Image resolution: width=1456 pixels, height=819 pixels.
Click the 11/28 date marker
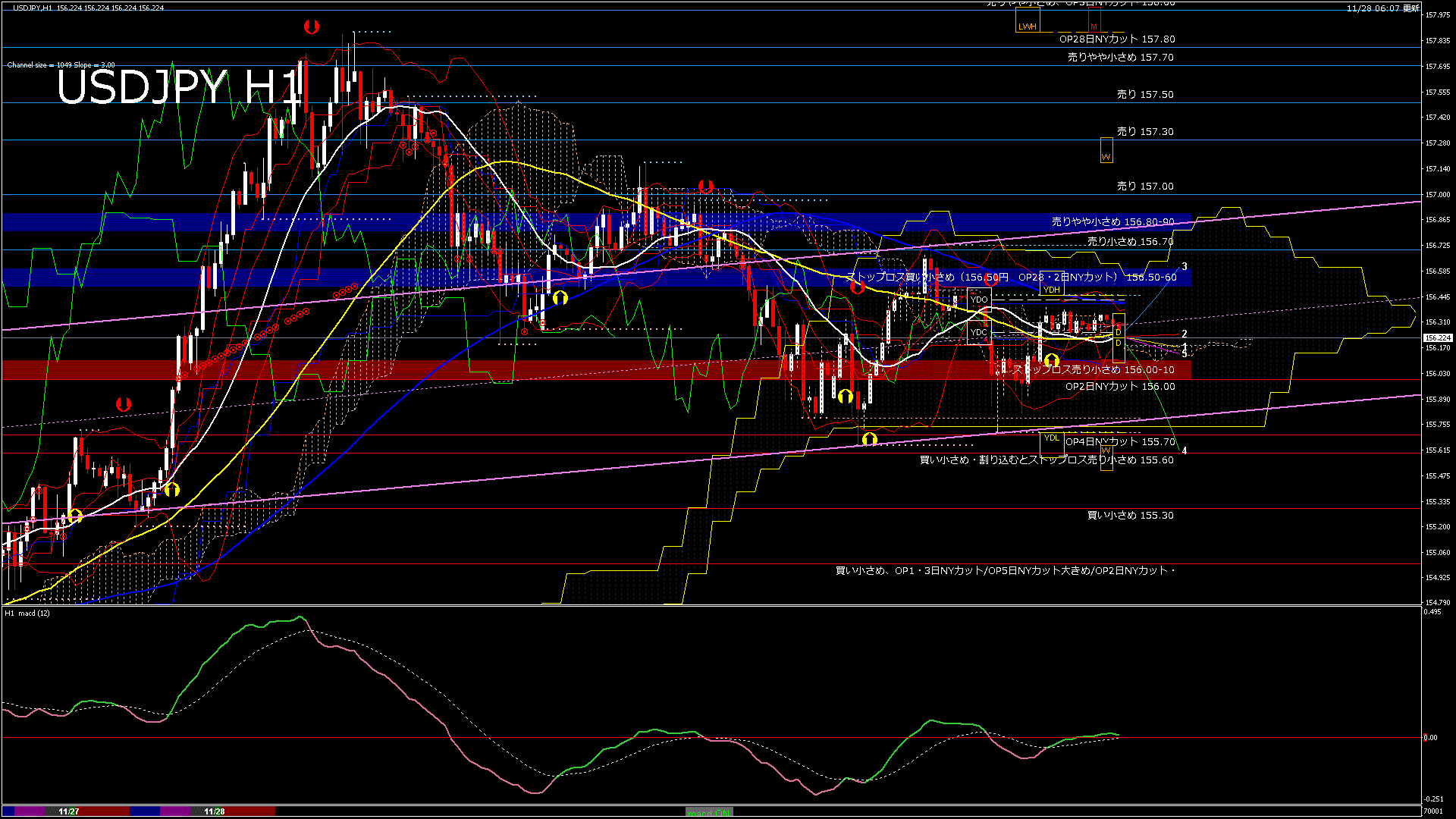[215, 811]
